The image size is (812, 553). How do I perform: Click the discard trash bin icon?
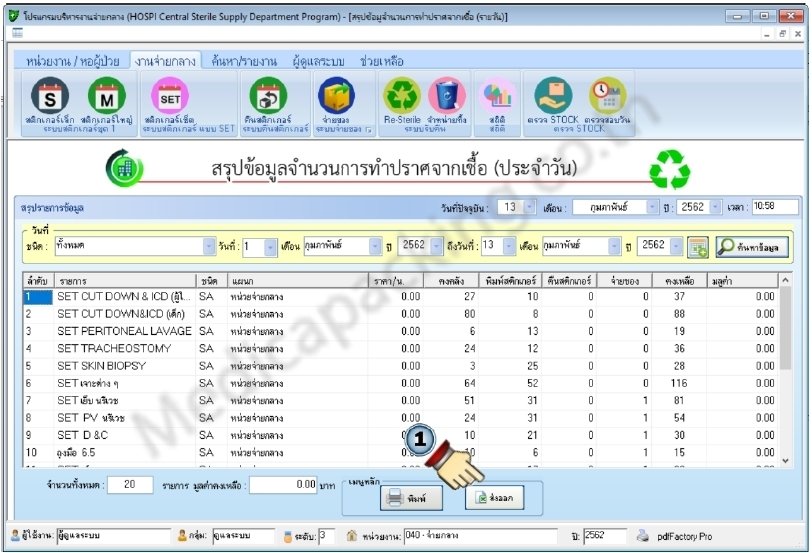pyautogui.click(x=446, y=97)
